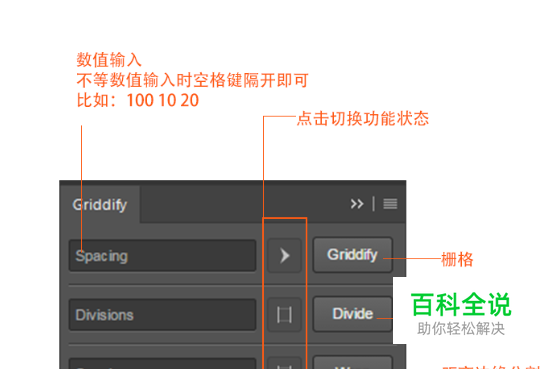Click the Griddify button
This screenshot has width=557, height=369.
(352, 255)
